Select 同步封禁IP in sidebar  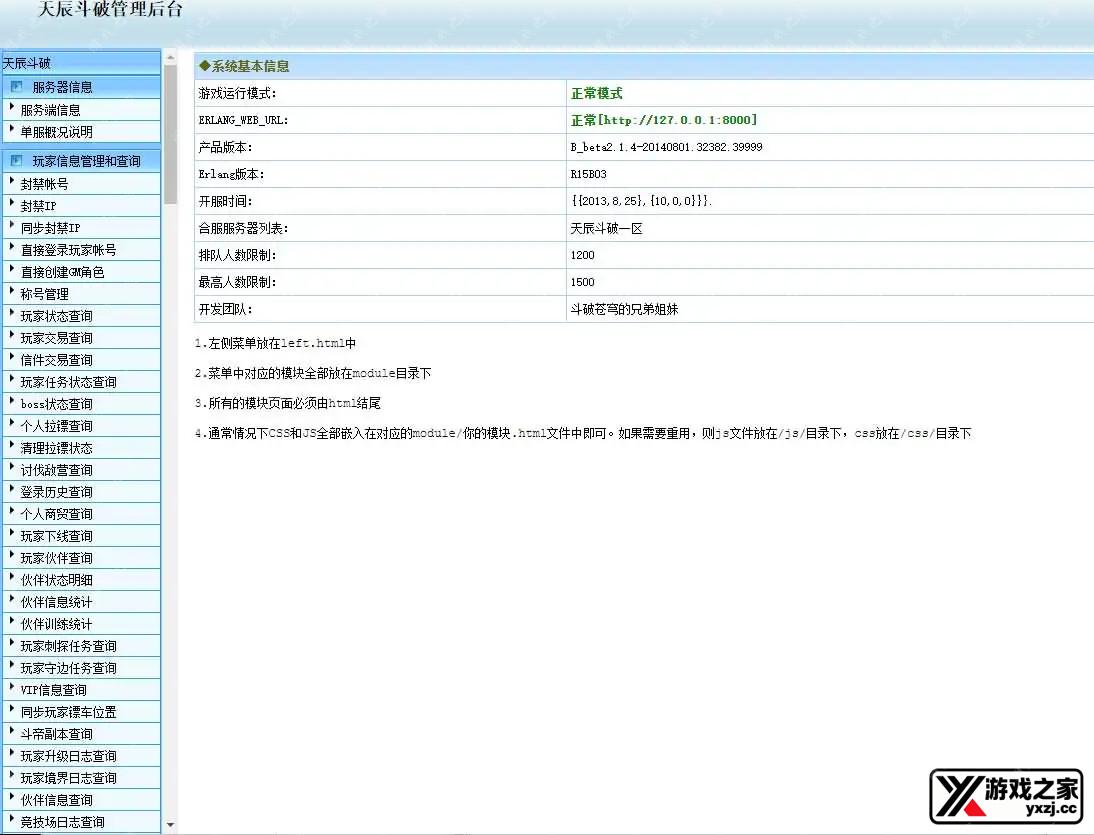point(50,228)
